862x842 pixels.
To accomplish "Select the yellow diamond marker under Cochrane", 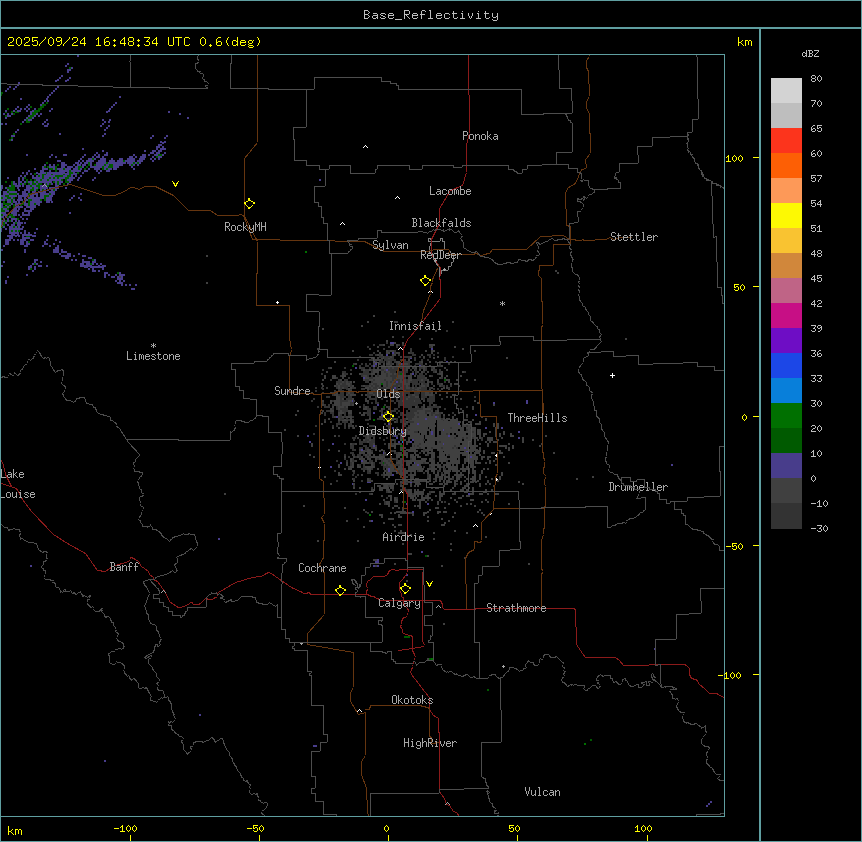I will tap(340, 591).
